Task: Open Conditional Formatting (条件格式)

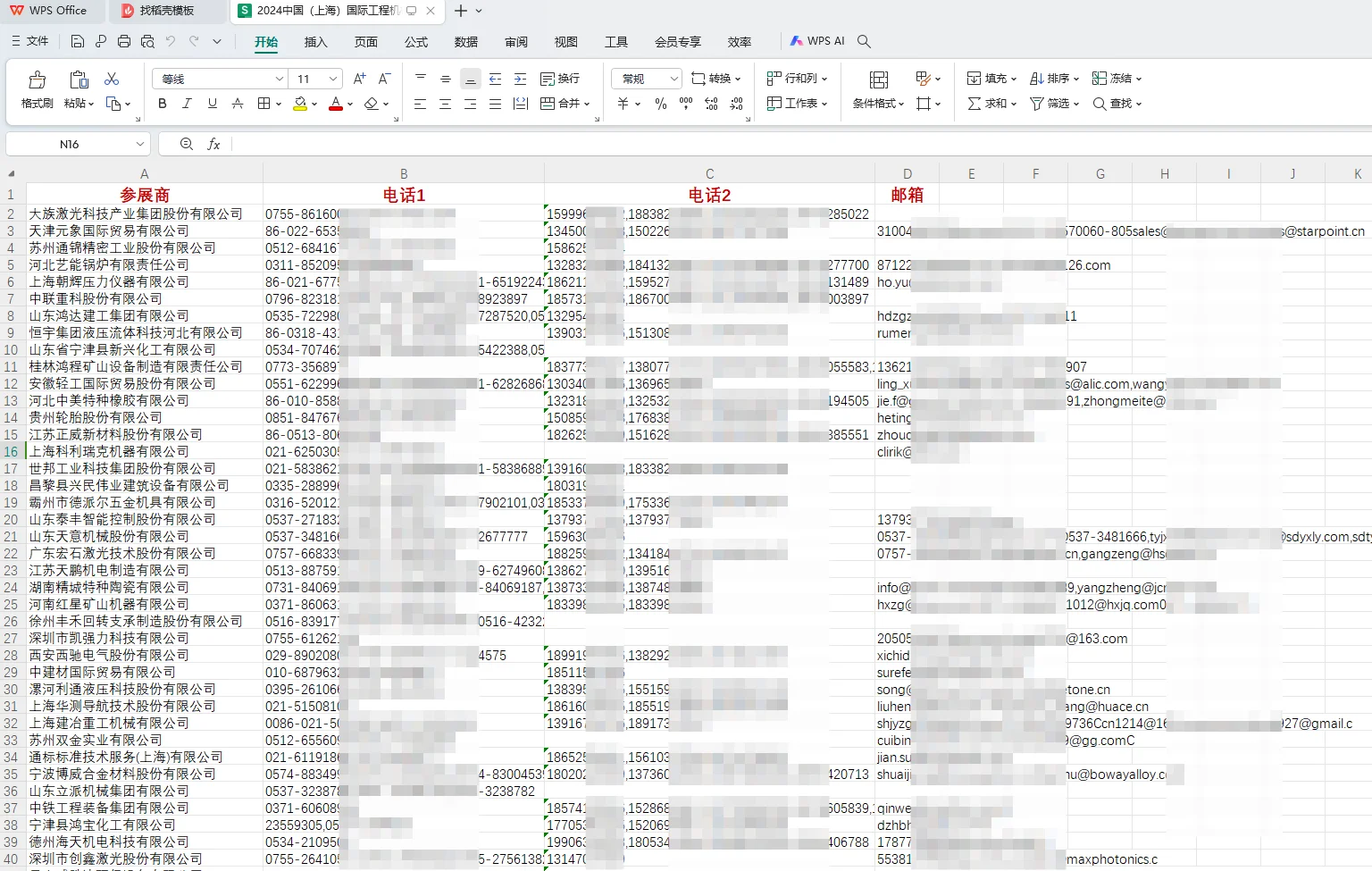Action: tap(879, 90)
